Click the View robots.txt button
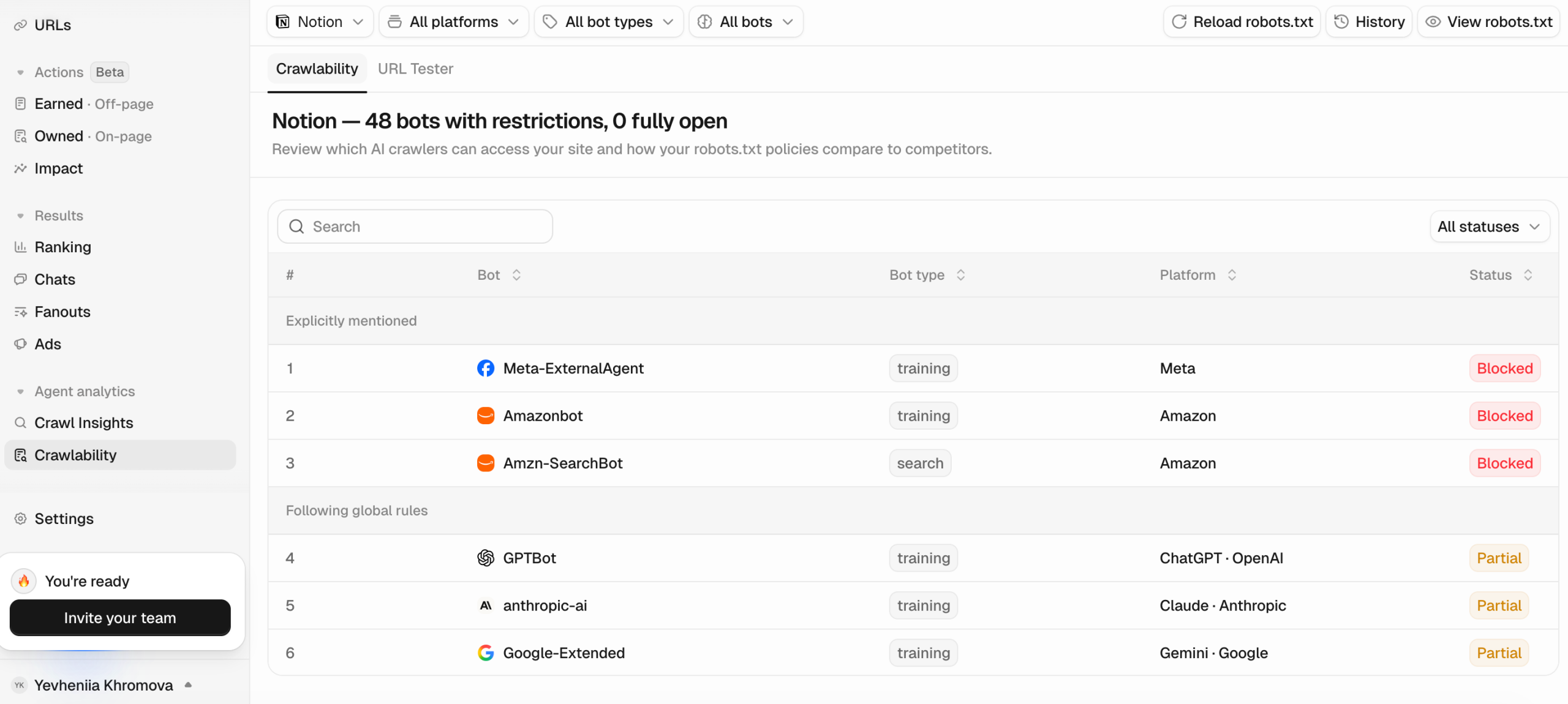 click(1488, 22)
